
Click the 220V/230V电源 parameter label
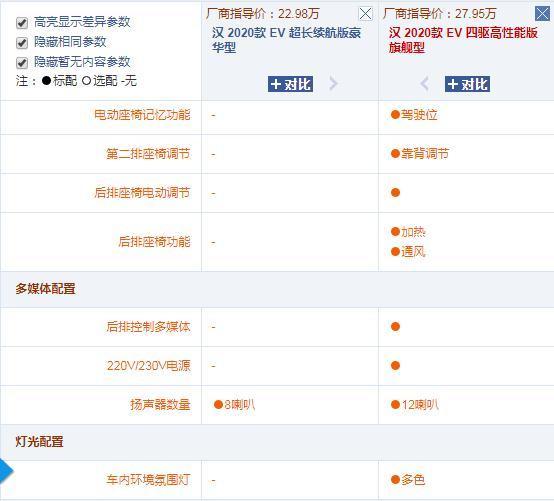[x=149, y=366]
